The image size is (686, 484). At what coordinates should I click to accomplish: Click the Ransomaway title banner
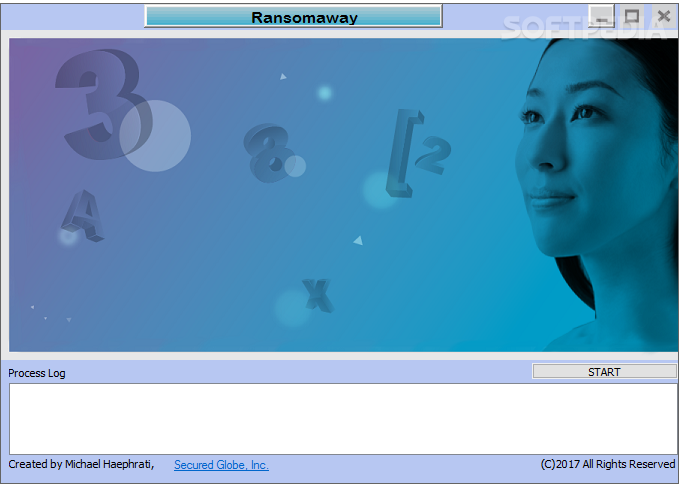(x=293, y=17)
